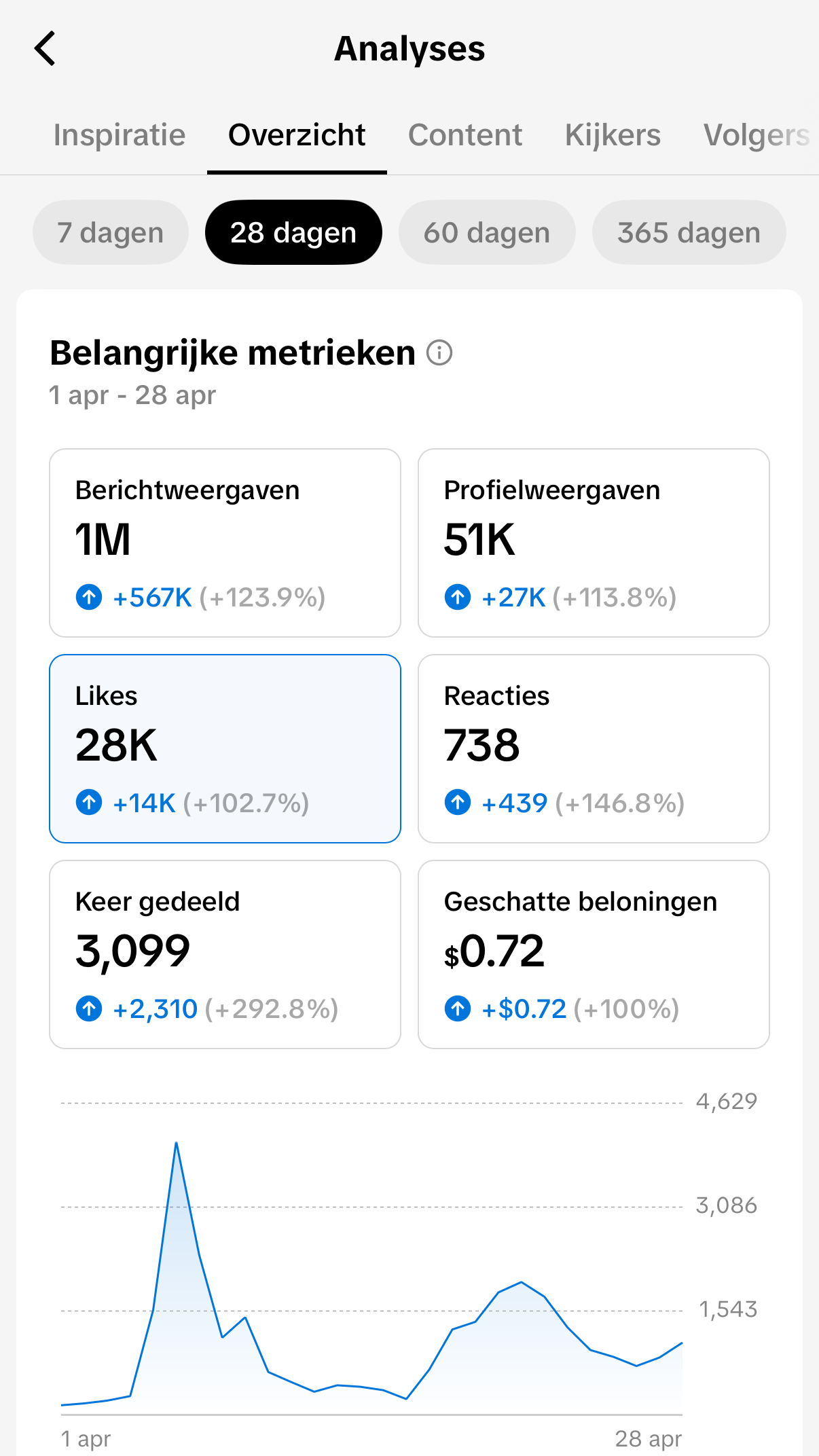Select the 60 dagen period filter
Screen dimensions: 819x1456
coord(487,232)
